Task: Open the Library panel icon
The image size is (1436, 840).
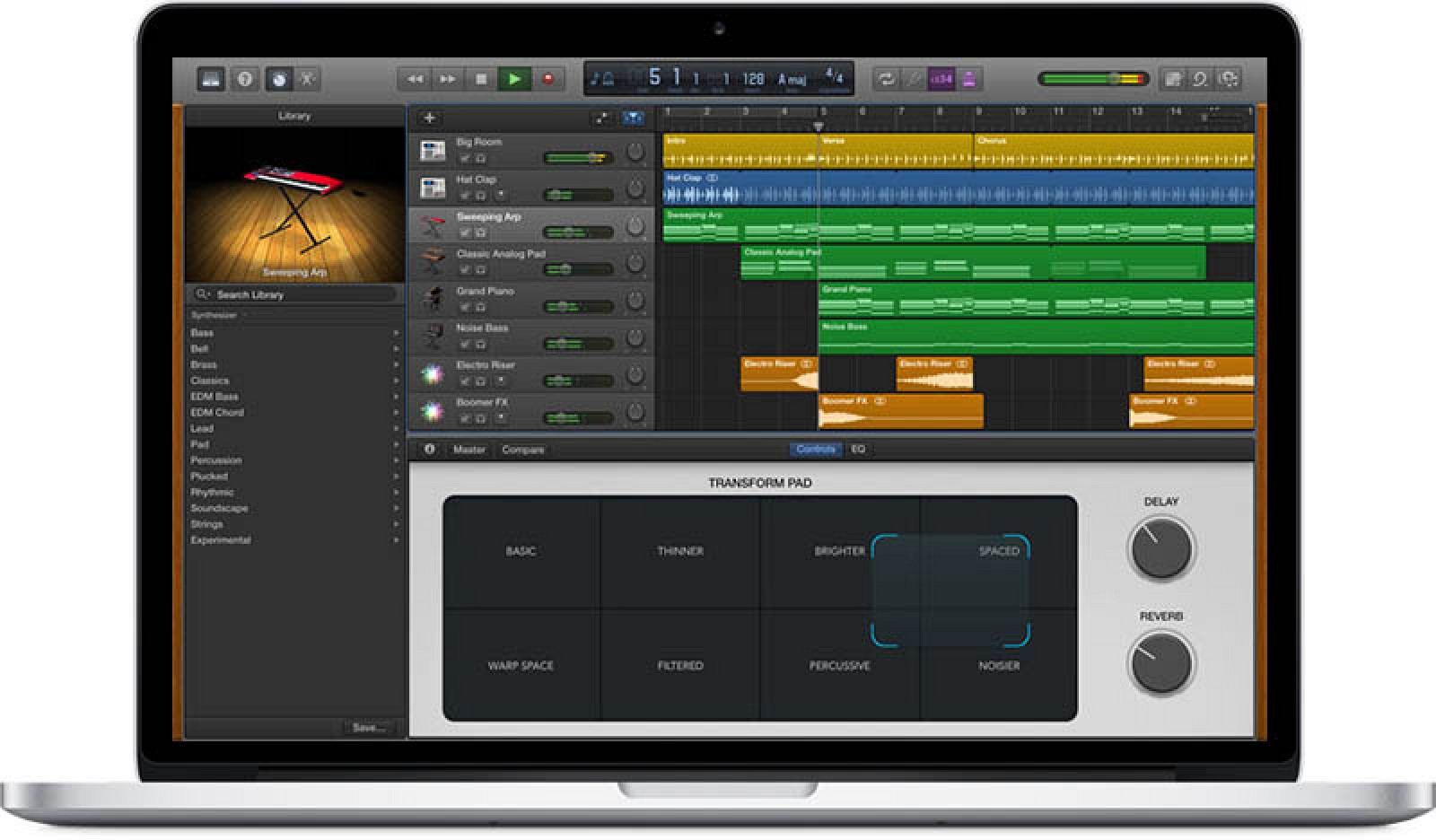Action: click(209, 78)
